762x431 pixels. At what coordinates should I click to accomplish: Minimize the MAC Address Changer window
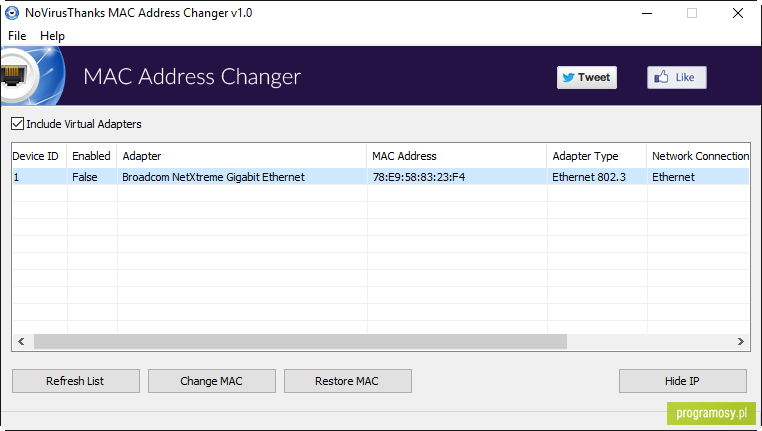point(647,13)
